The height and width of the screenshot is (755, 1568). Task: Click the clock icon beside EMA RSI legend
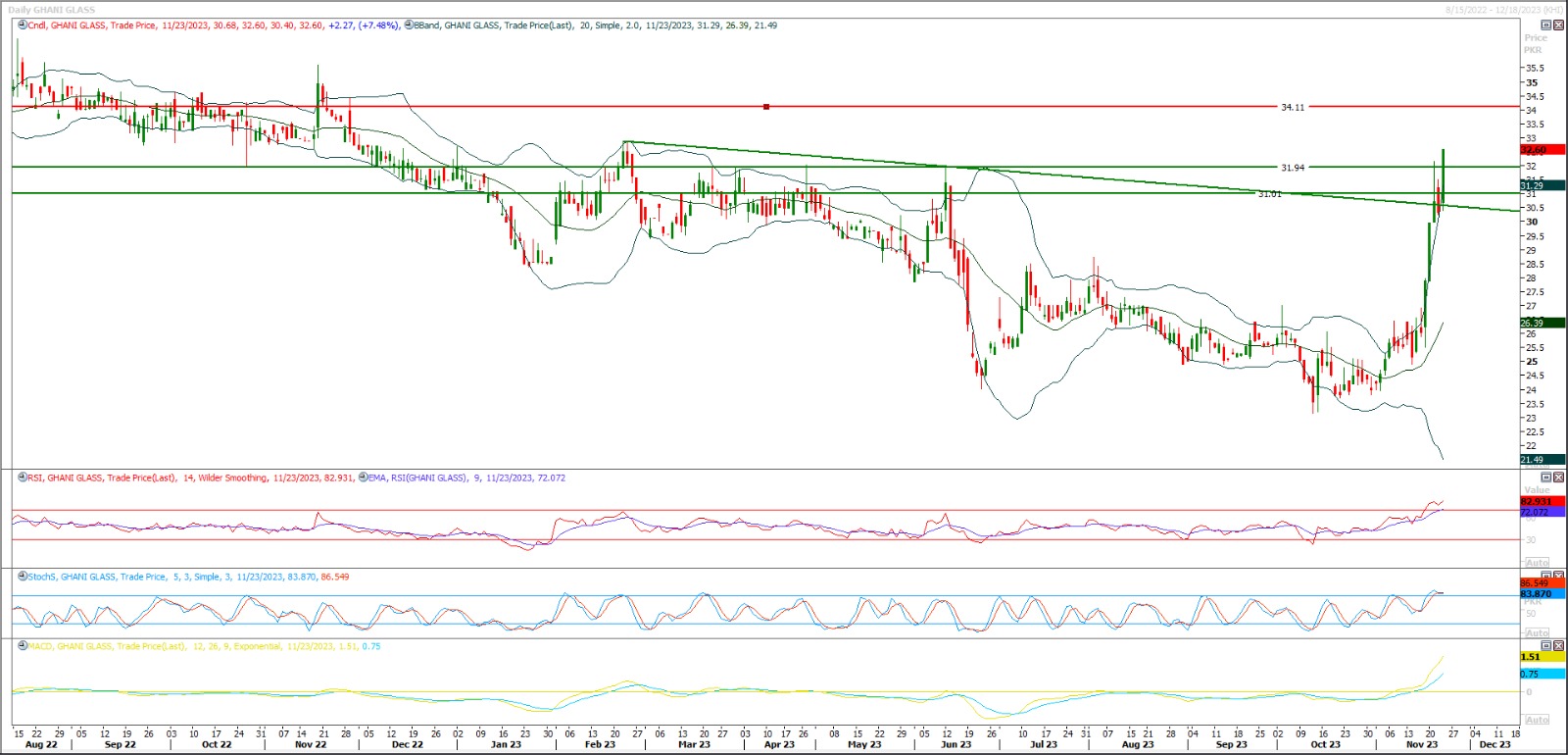364,478
